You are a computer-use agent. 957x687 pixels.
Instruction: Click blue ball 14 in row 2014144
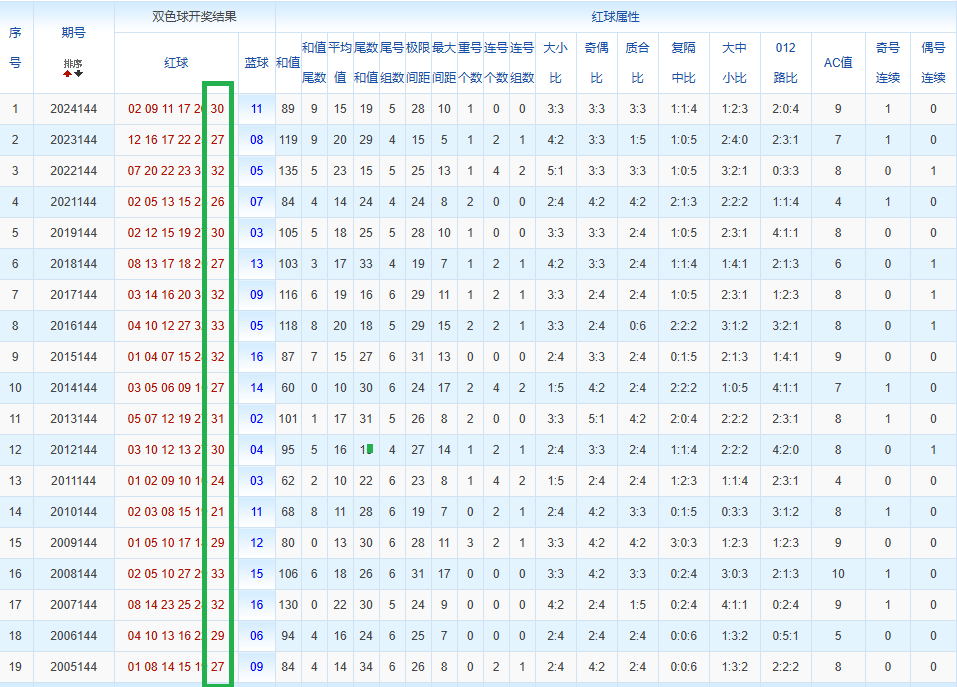256,388
